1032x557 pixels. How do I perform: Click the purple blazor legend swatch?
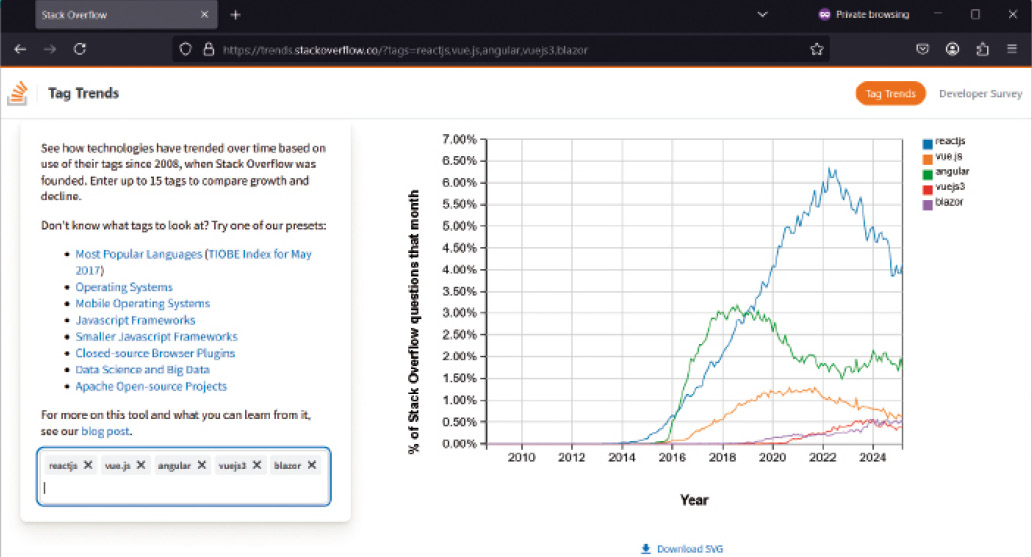coord(927,205)
